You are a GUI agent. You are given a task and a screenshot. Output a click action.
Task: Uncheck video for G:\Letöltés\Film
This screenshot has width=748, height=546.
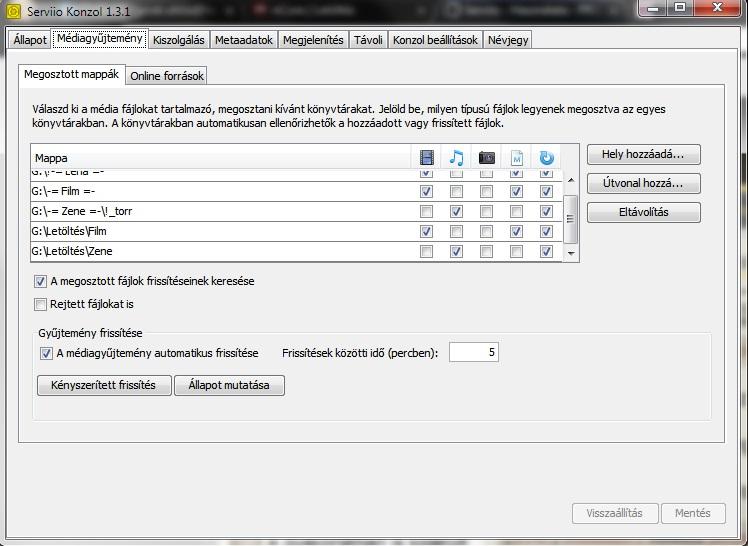(x=426, y=231)
